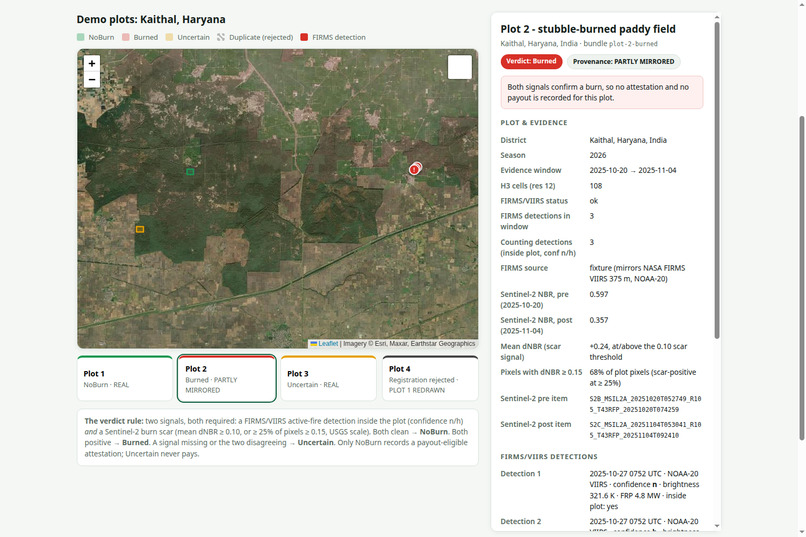Click the 'FIRMS/VIIRS DETECTIONS' section header
Viewport: 806px width, 537px height.
pos(549,456)
